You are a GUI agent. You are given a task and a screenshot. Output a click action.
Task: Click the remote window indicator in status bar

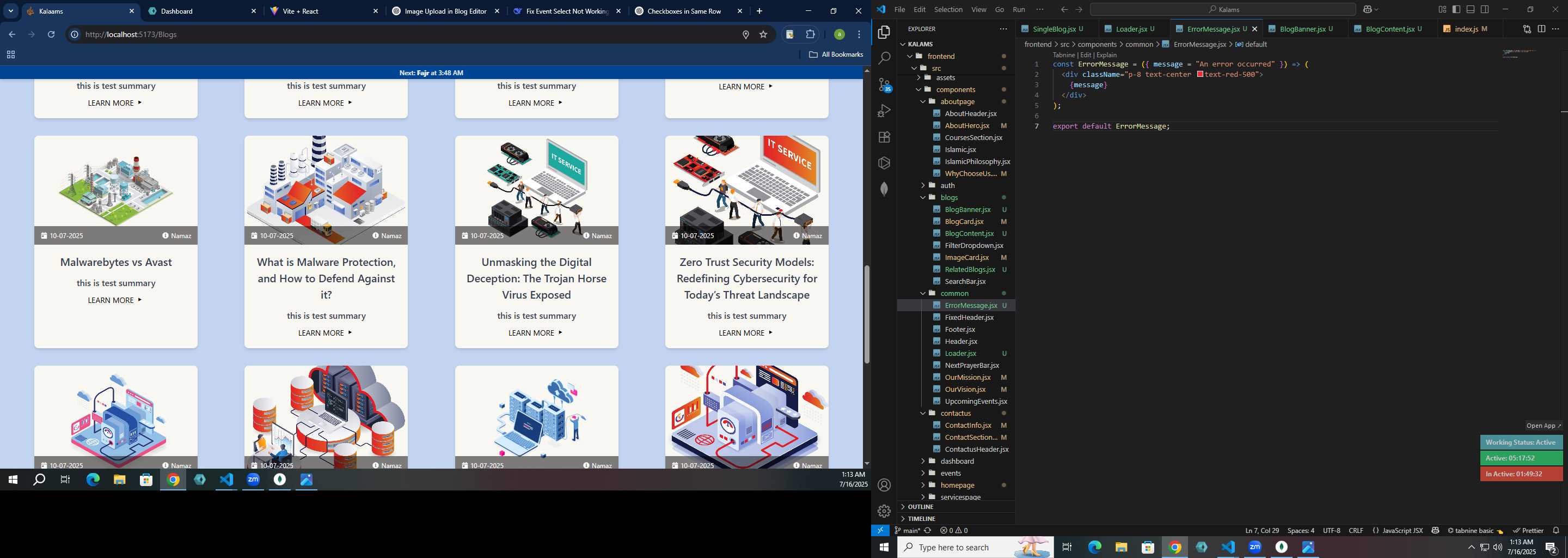(x=880, y=531)
